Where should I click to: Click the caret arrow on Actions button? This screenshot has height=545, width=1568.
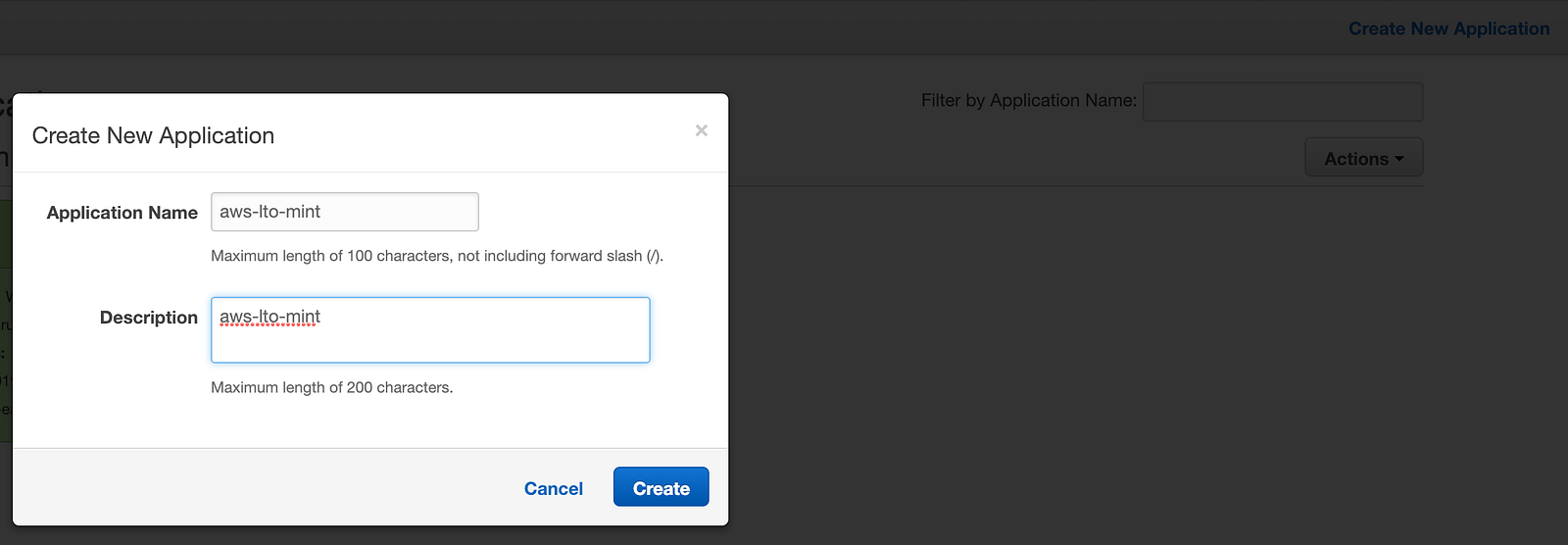click(1399, 159)
